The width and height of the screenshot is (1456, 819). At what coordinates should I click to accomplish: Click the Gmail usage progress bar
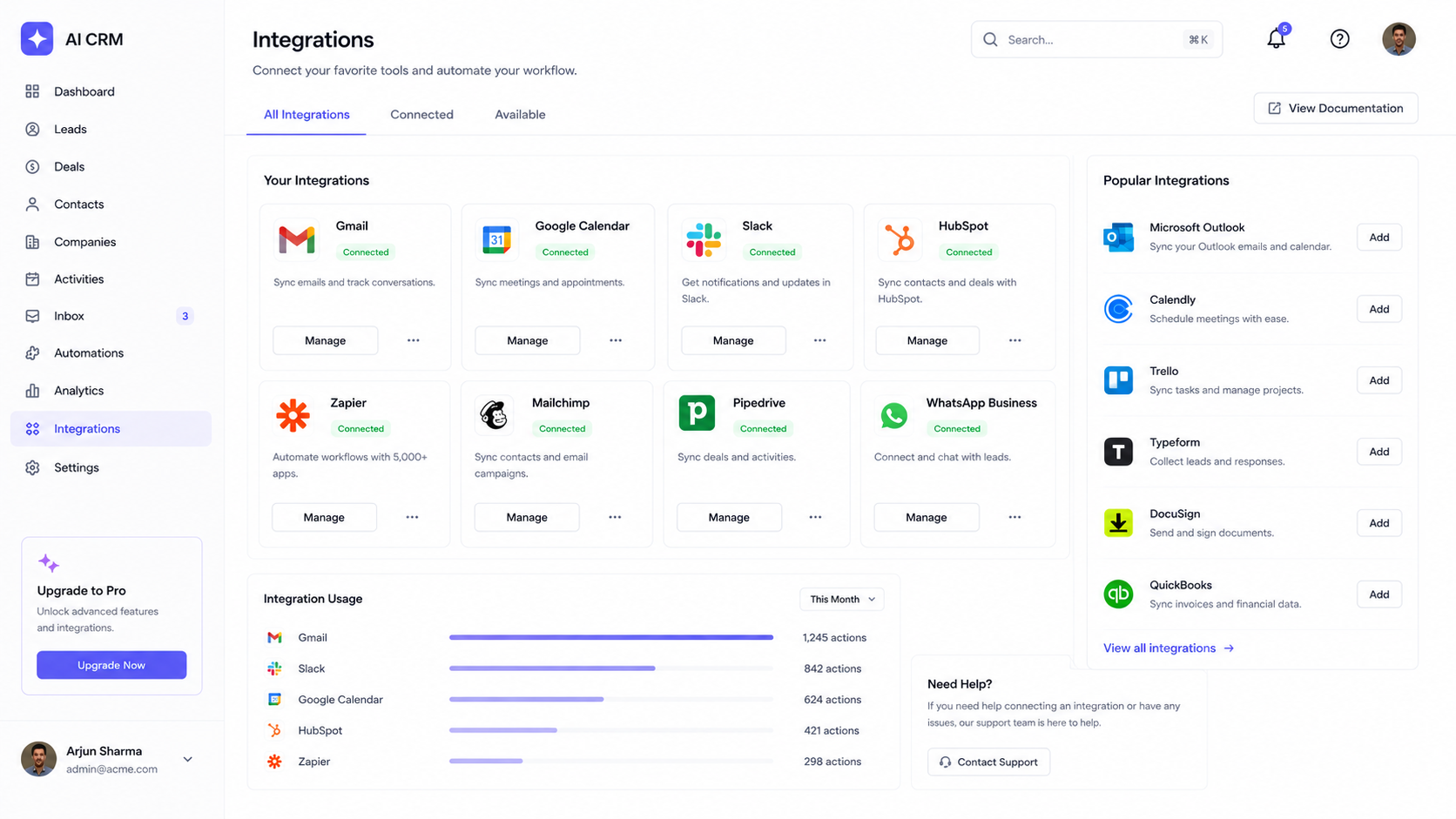pos(611,638)
